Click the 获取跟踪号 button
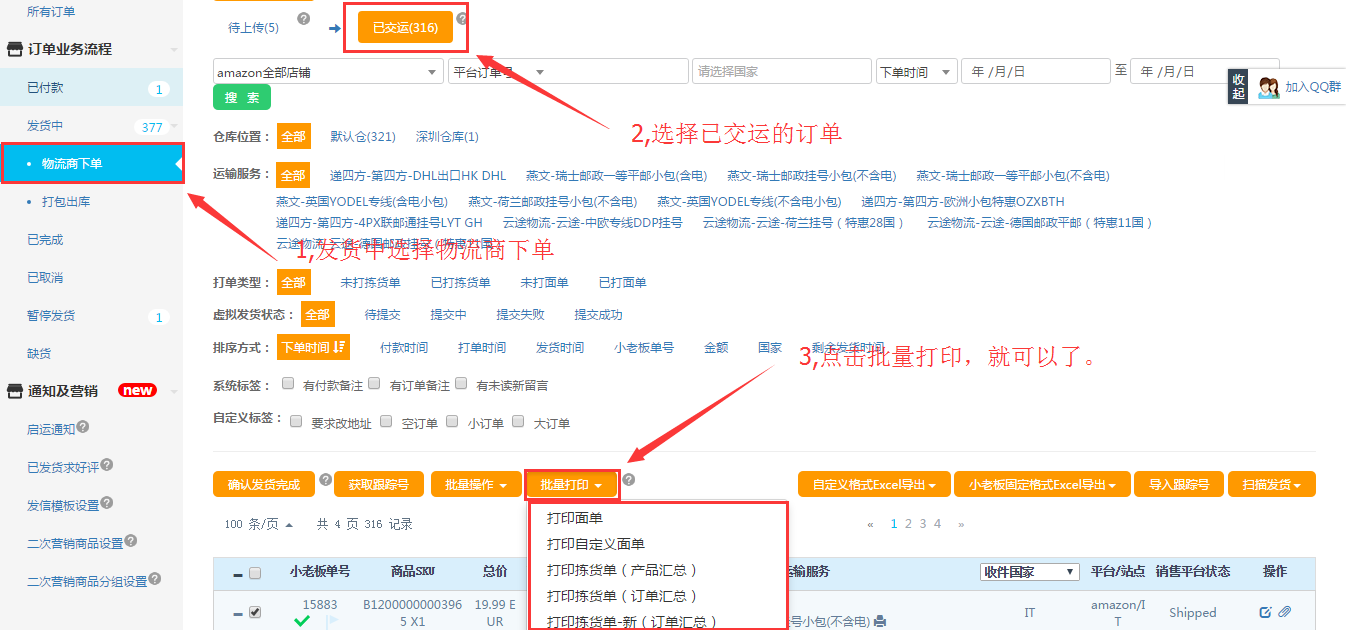The height and width of the screenshot is (630, 1346). pyautogui.click(x=379, y=485)
